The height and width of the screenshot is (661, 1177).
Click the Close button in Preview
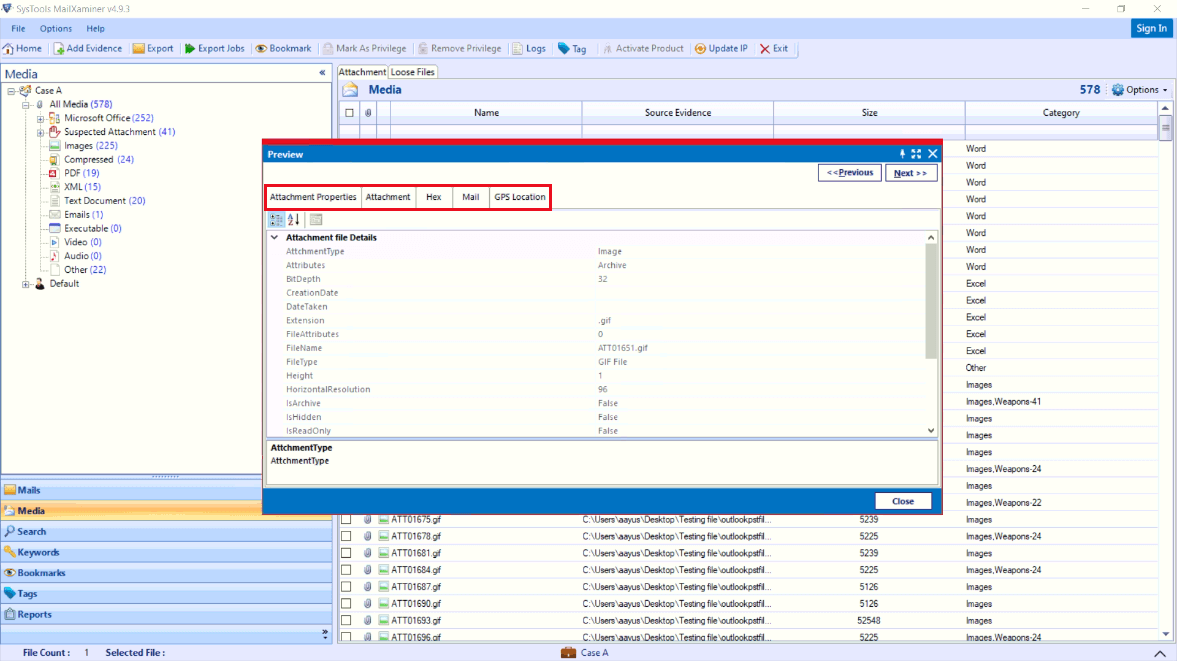pos(903,501)
